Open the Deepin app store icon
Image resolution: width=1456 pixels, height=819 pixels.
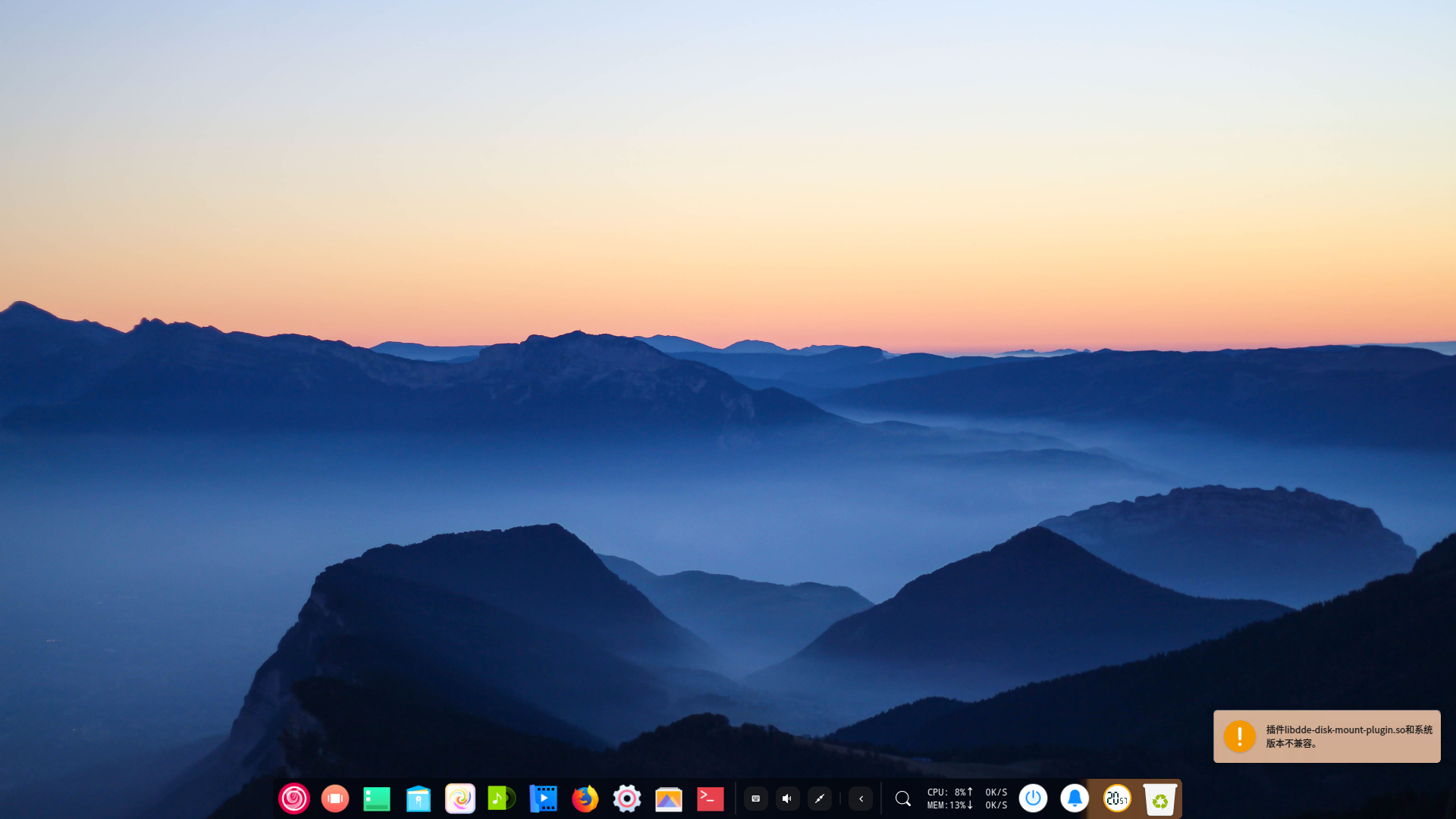click(x=419, y=799)
